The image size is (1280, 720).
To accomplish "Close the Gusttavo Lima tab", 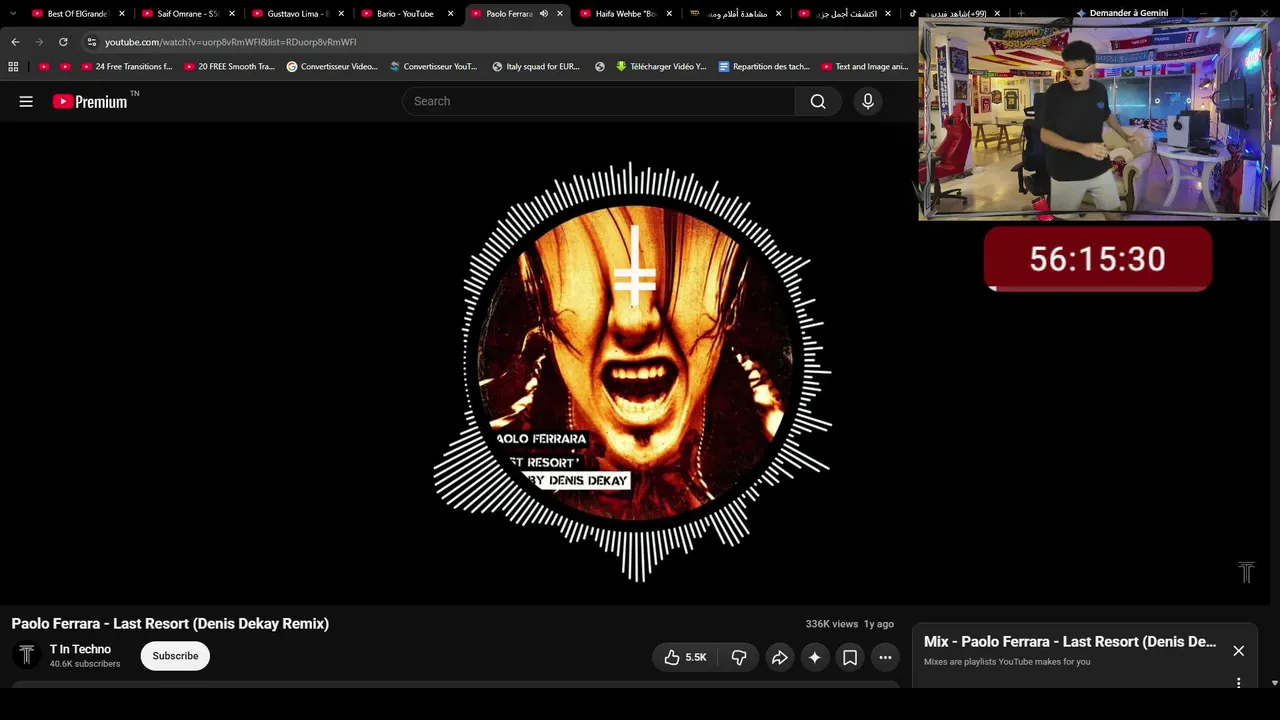I will click(x=341, y=14).
